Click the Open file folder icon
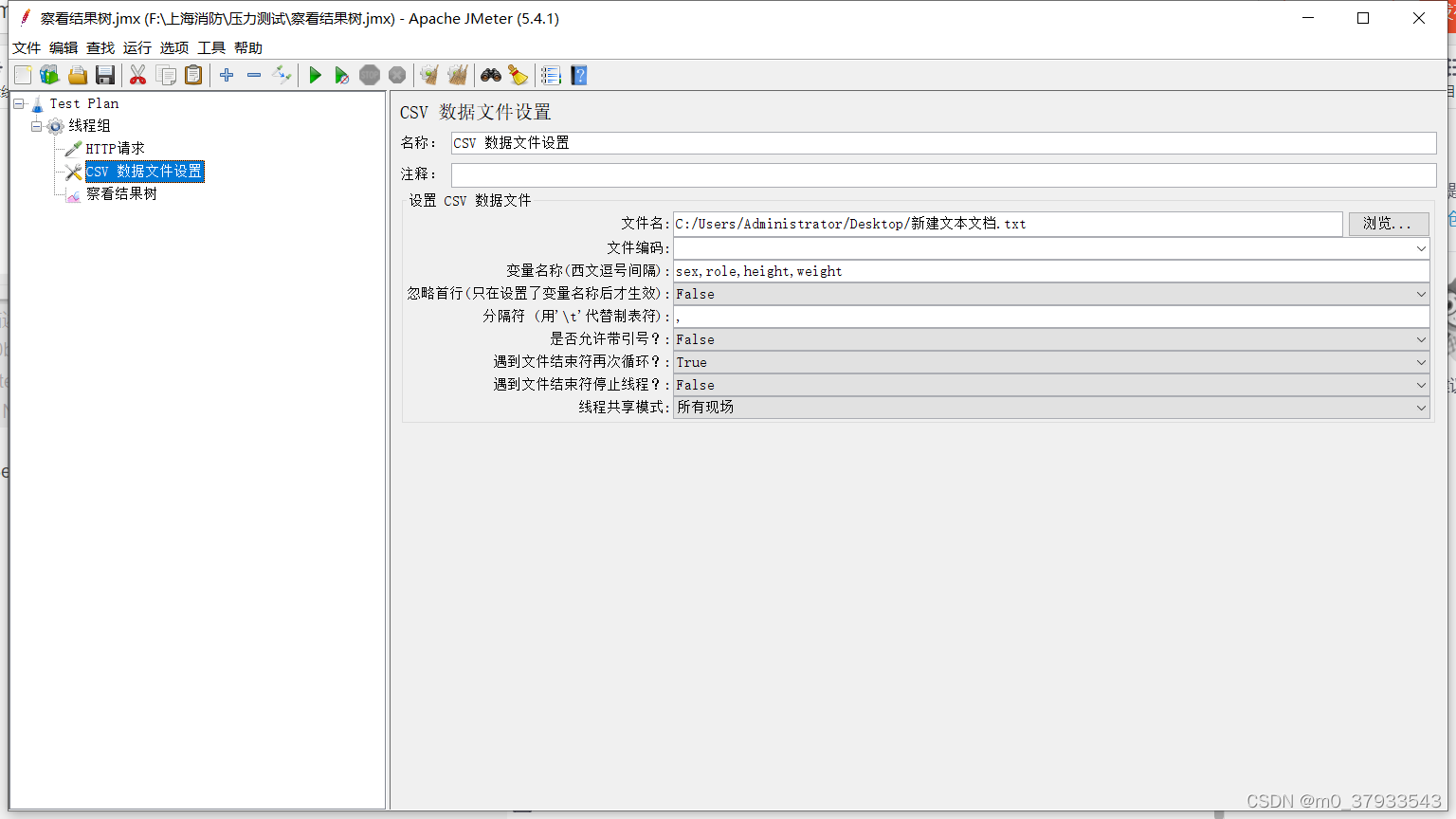Screen dimensions: 1456x819 (78, 75)
